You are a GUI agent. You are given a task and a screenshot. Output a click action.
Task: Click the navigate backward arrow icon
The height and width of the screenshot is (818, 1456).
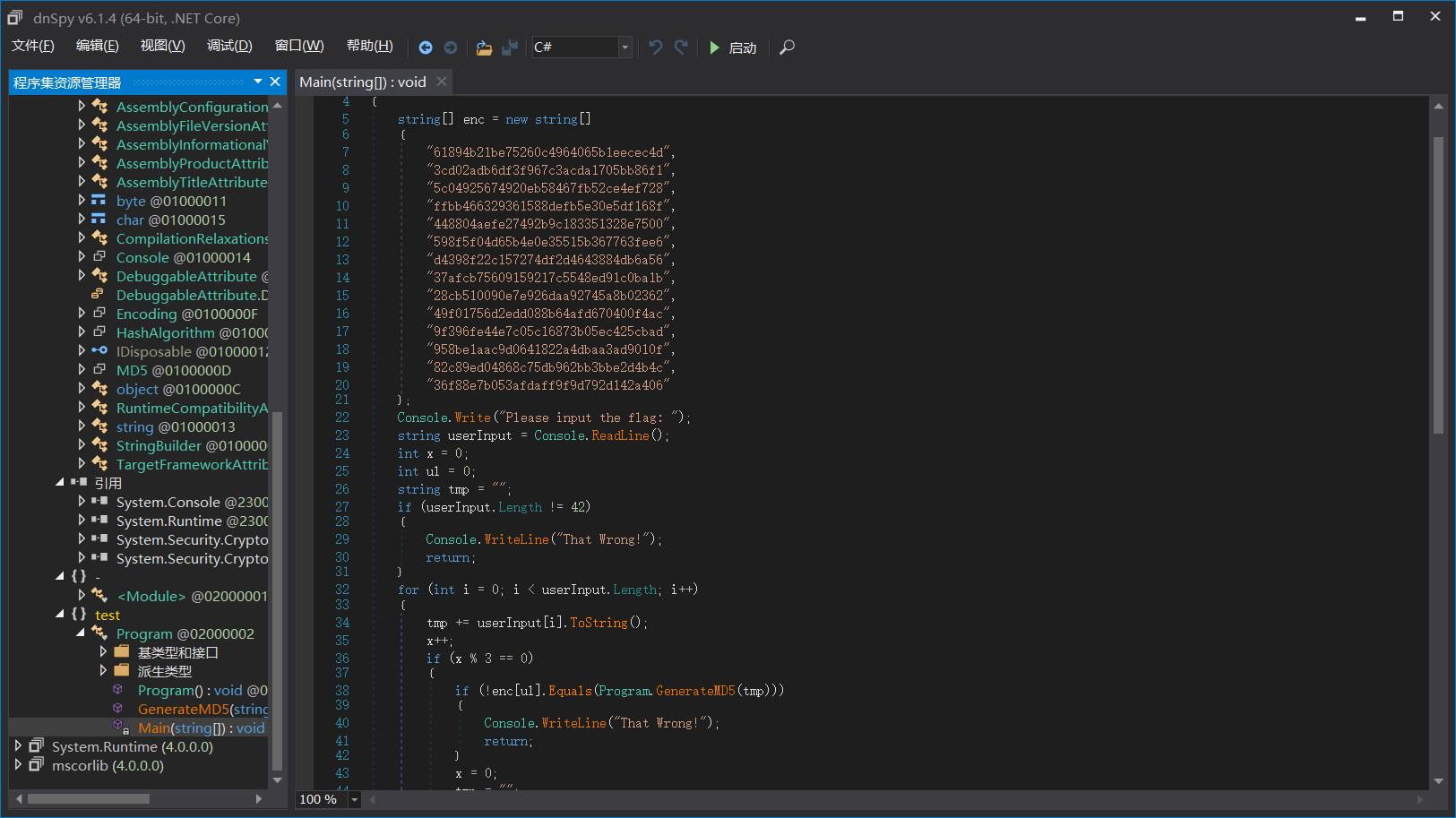point(426,47)
